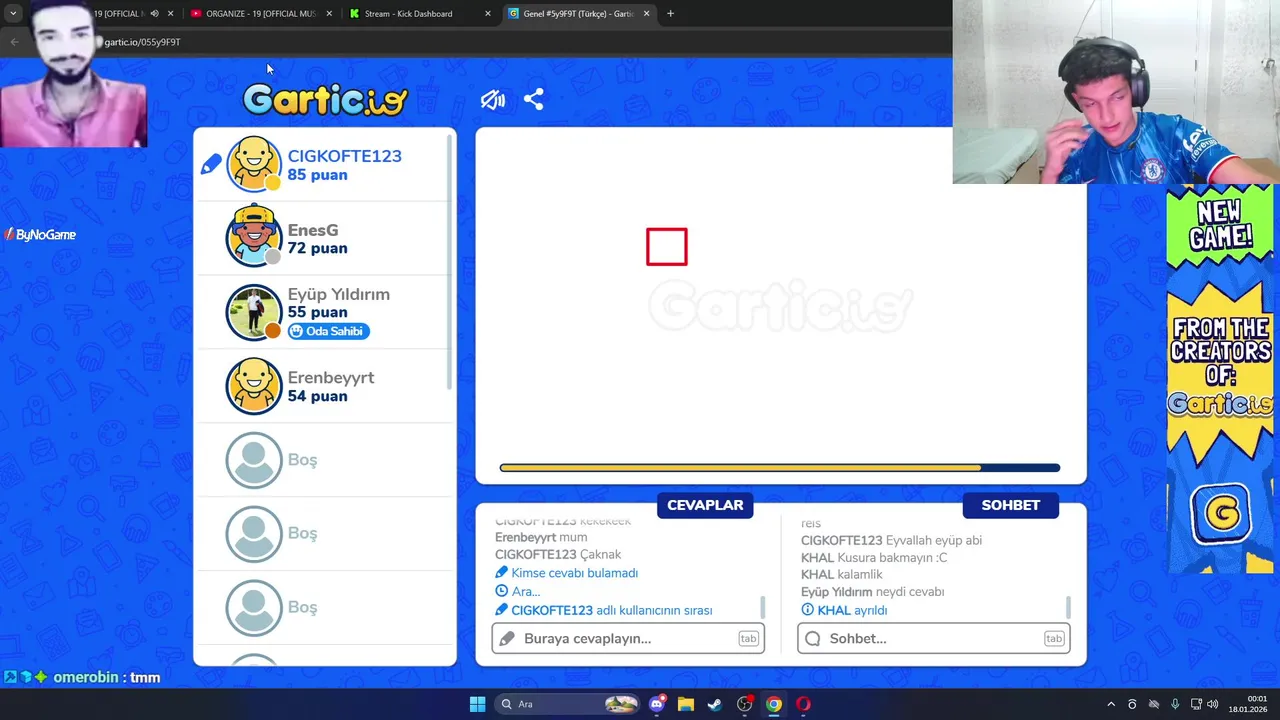Click the CEVAPLAR panel label

(x=705, y=505)
